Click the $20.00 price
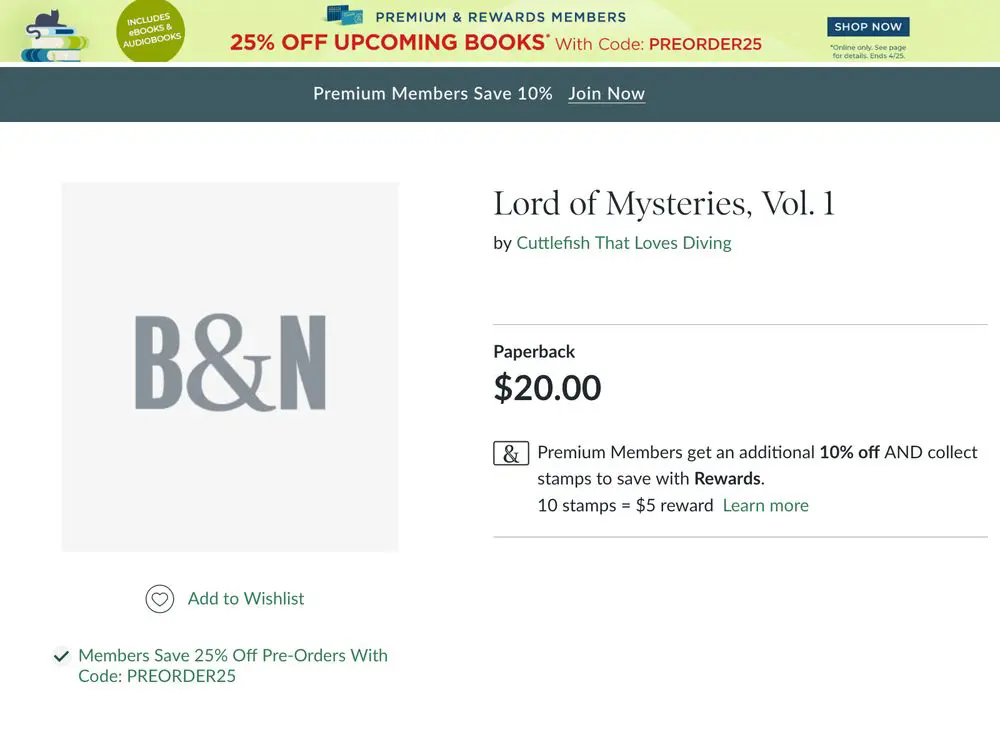 click(547, 387)
